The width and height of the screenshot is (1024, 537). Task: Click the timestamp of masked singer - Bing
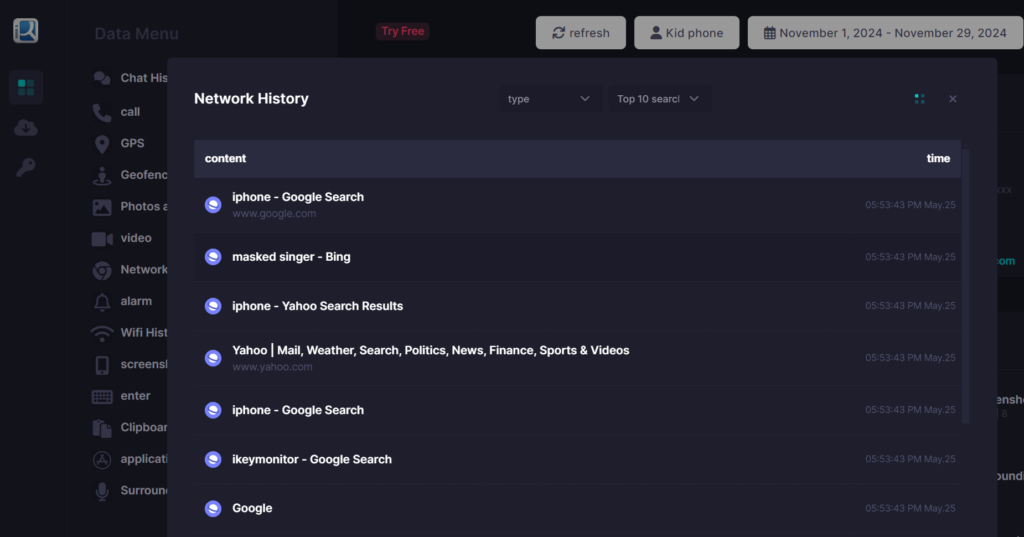click(x=910, y=257)
